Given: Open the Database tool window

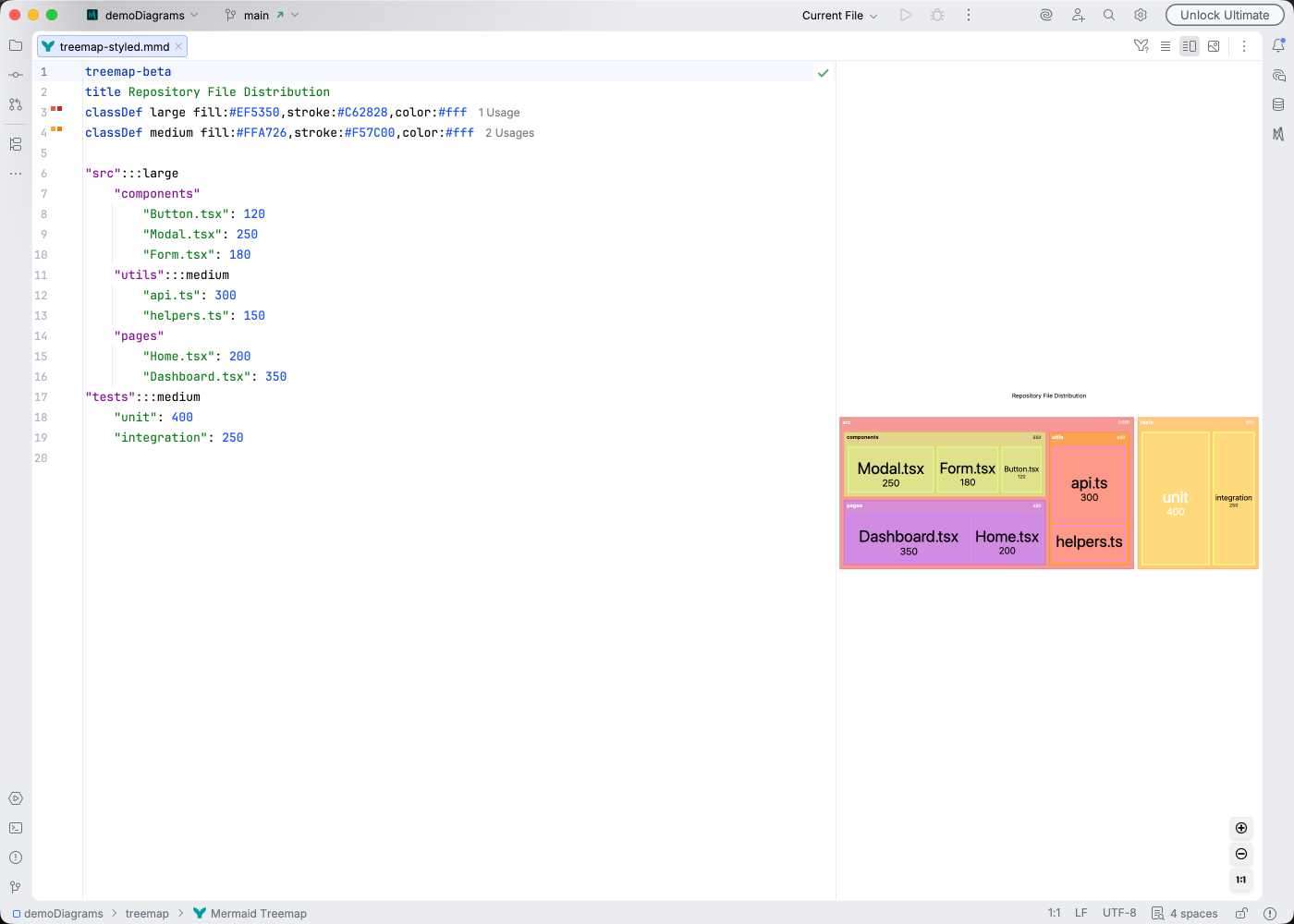Looking at the screenshot, I should 1280,104.
